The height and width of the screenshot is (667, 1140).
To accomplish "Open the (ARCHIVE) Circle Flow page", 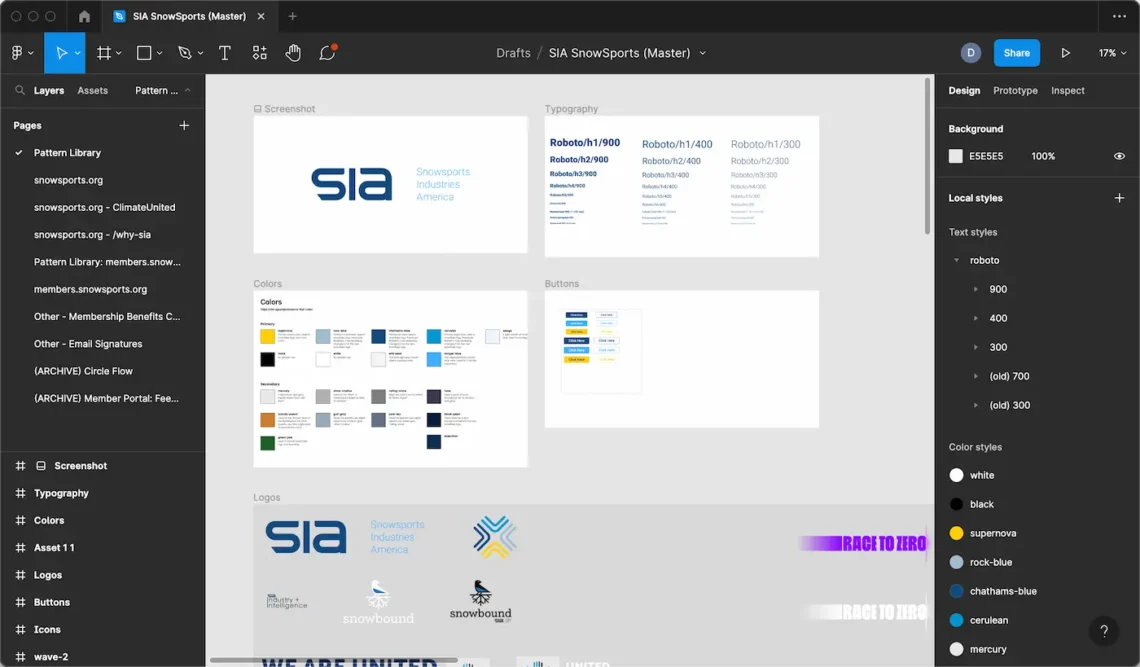I will pyautogui.click(x=83, y=371).
